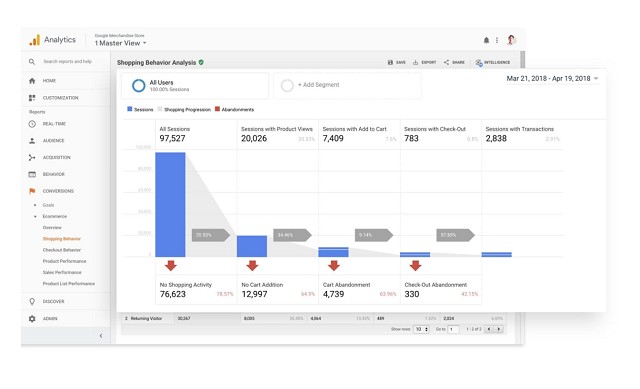Image resolution: width=640 pixels, height=389 pixels.
Task: Click the Real-Time clock icon
Action: click(32, 124)
